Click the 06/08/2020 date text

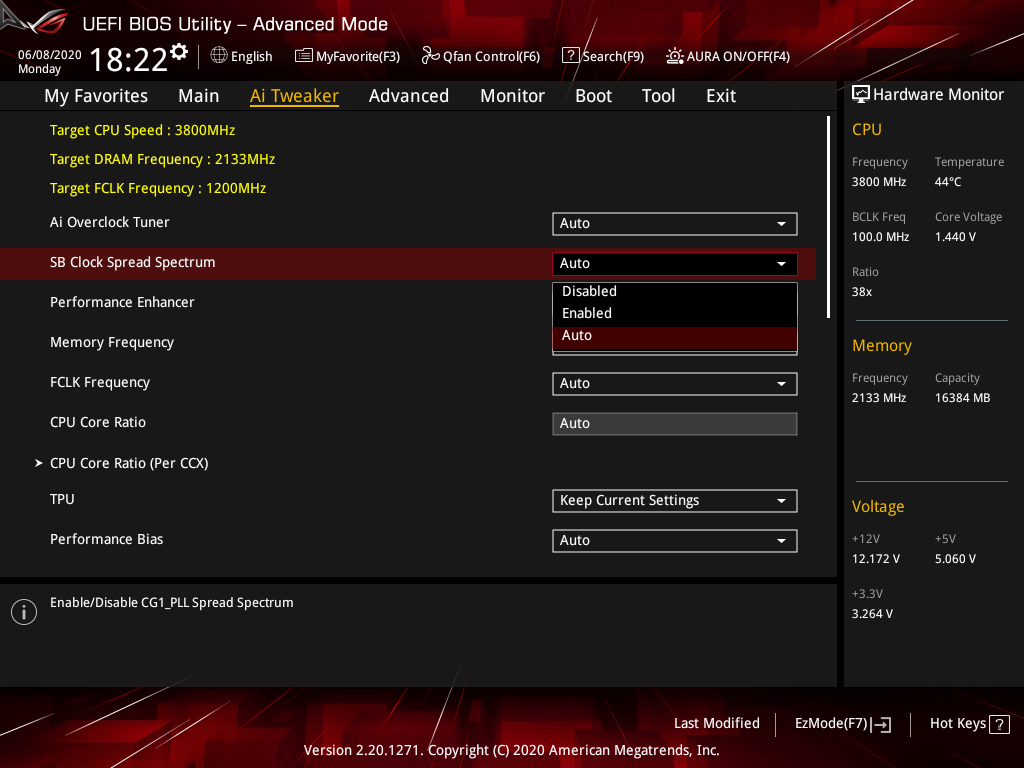50,55
